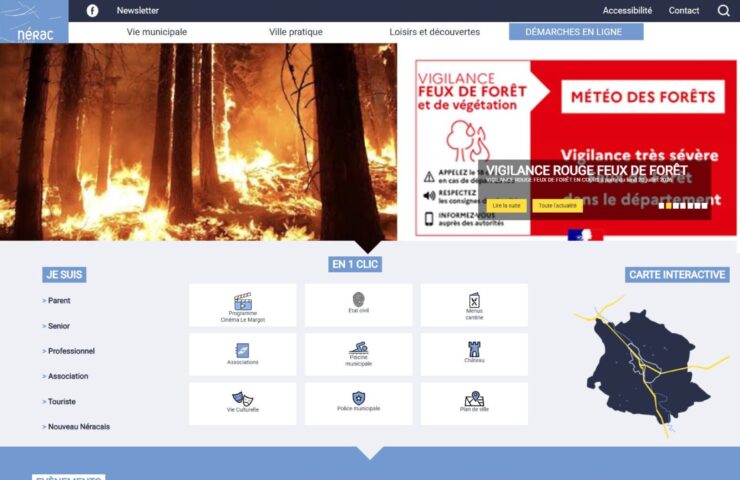Viewport: 740px width, 480px height.
Task: Open the Plan de ville map tile
Action: (x=474, y=404)
